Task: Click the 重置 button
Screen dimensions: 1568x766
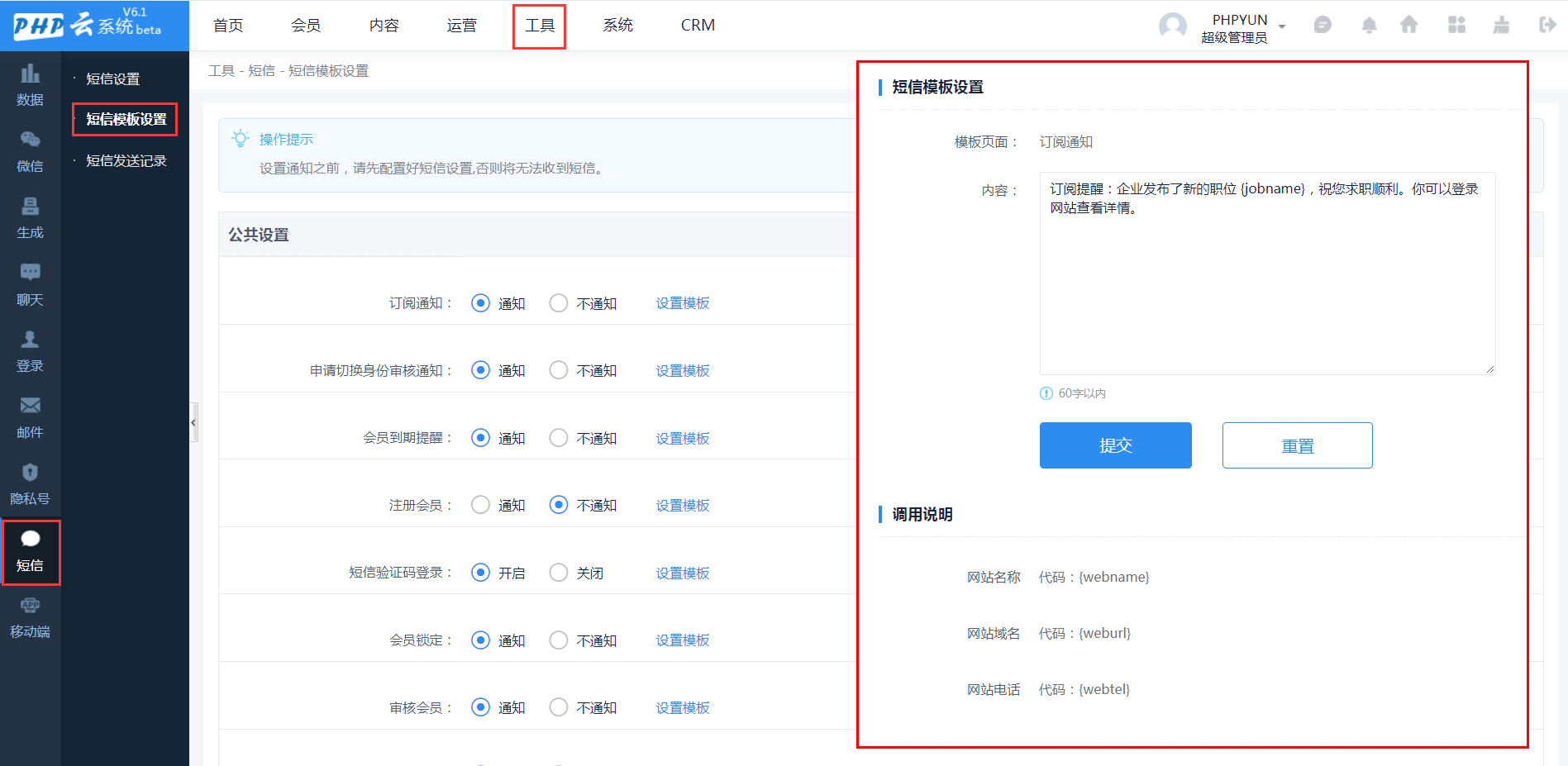Action: (x=1298, y=445)
